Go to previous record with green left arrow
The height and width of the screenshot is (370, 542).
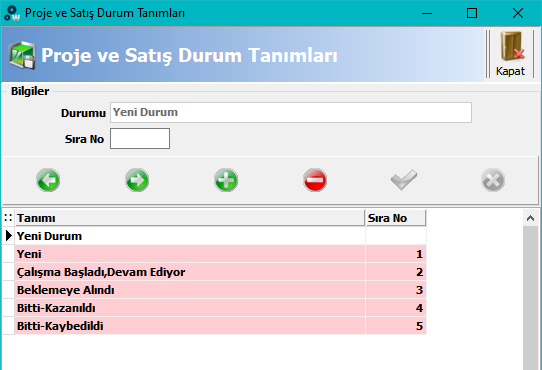coord(48,180)
